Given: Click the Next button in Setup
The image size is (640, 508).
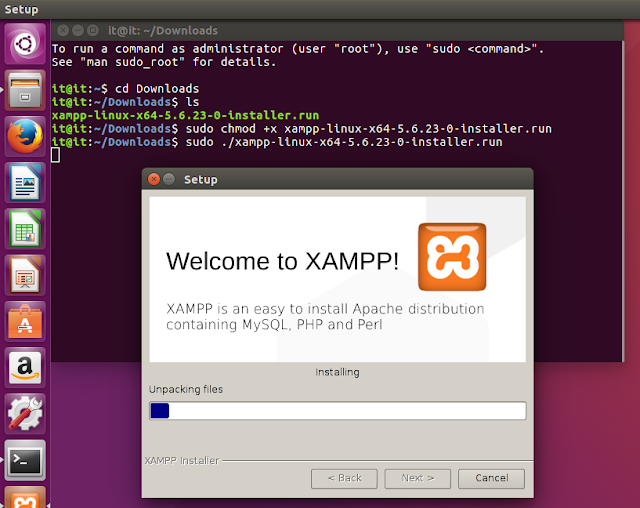Looking at the screenshot, I should (x=418, y=478).
